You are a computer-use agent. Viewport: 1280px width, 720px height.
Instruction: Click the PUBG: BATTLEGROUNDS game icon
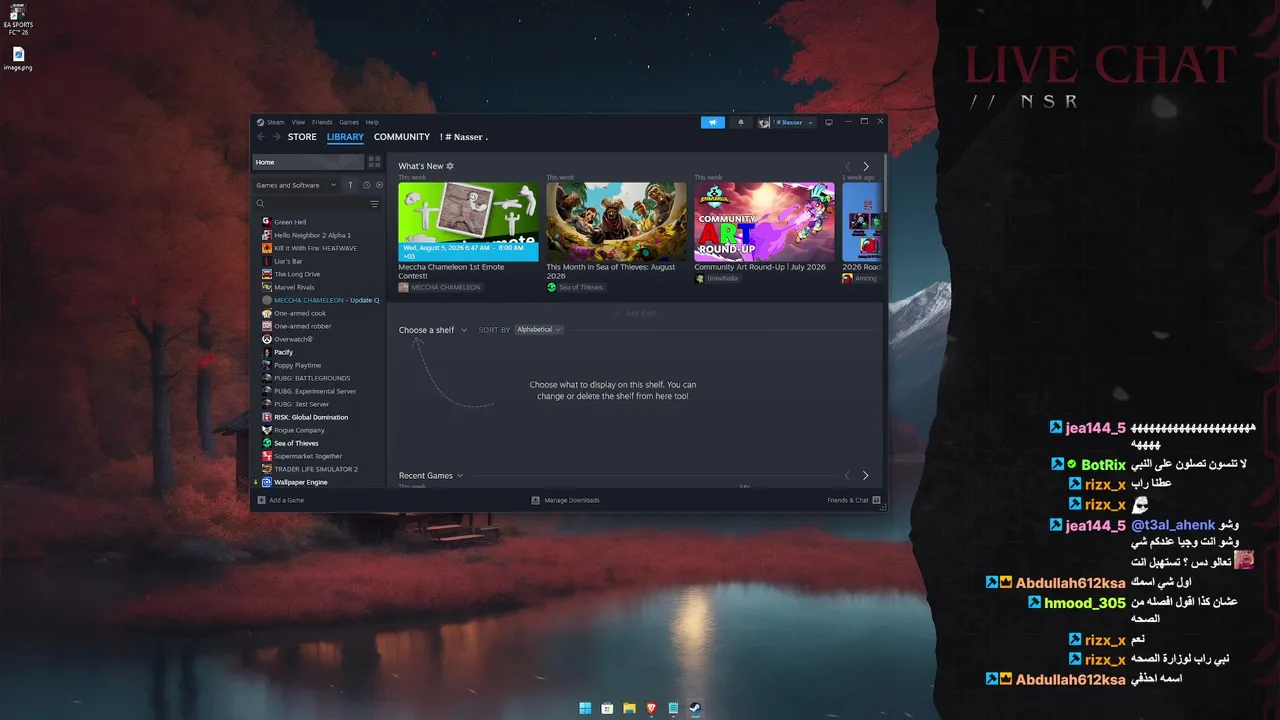[x=267, y=378]
